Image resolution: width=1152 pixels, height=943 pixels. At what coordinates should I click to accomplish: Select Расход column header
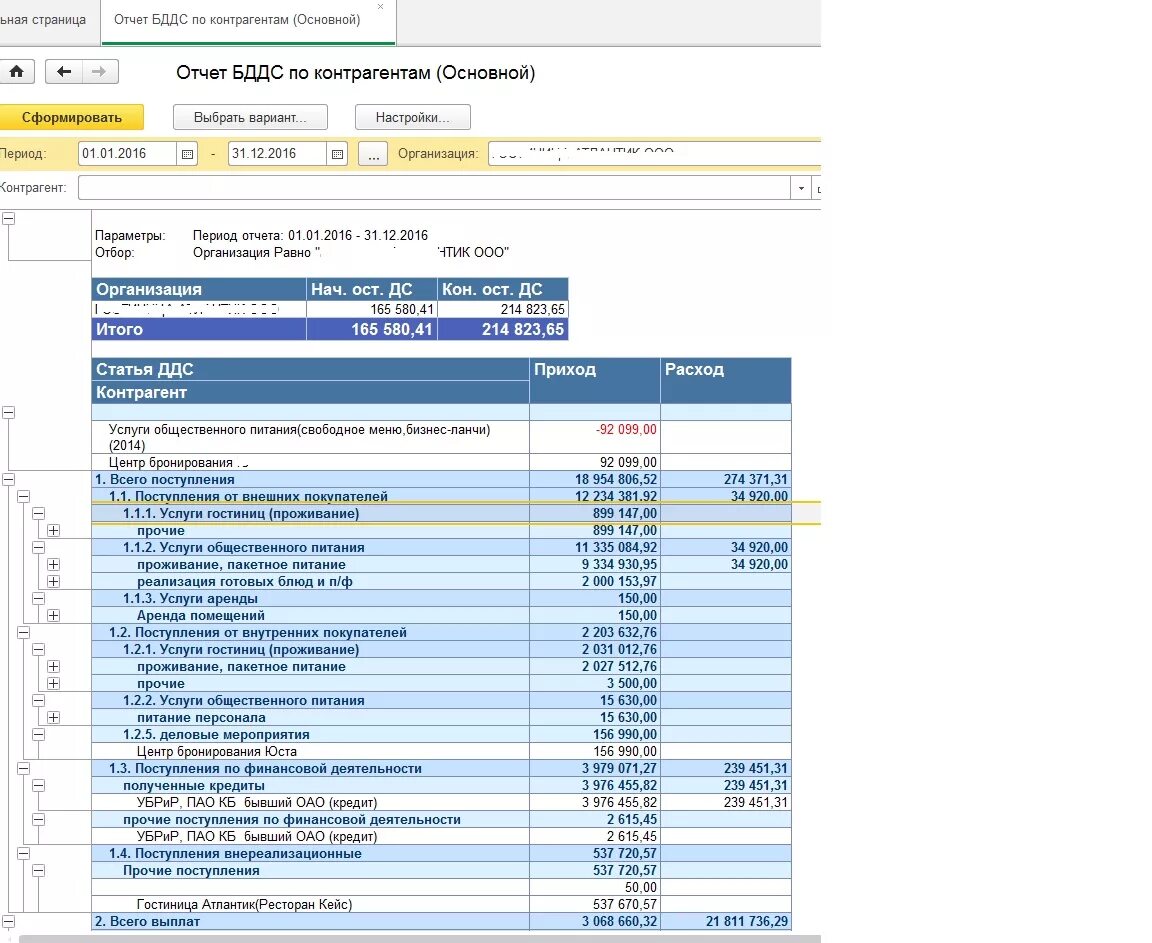click(x=726, y=380)
